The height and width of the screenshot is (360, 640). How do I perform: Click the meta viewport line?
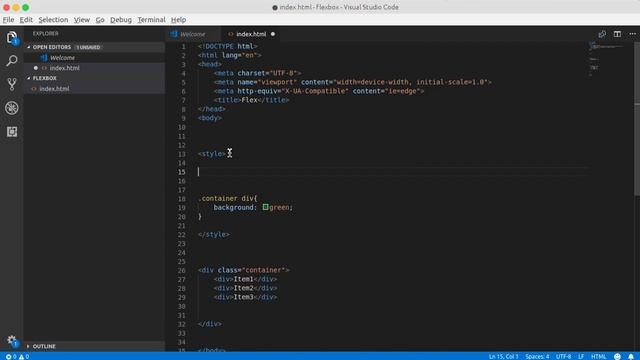353,82
